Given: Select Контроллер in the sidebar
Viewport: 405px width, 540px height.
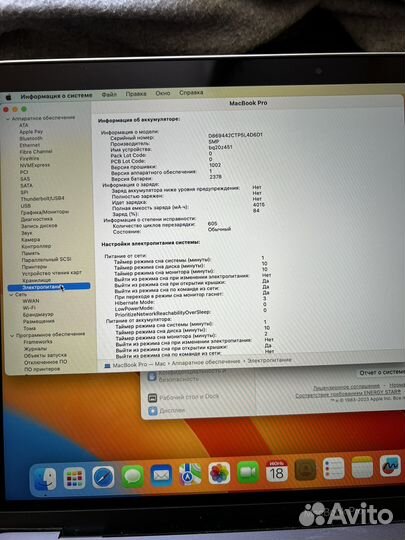Looking at the screenshot, I should 36,246.
